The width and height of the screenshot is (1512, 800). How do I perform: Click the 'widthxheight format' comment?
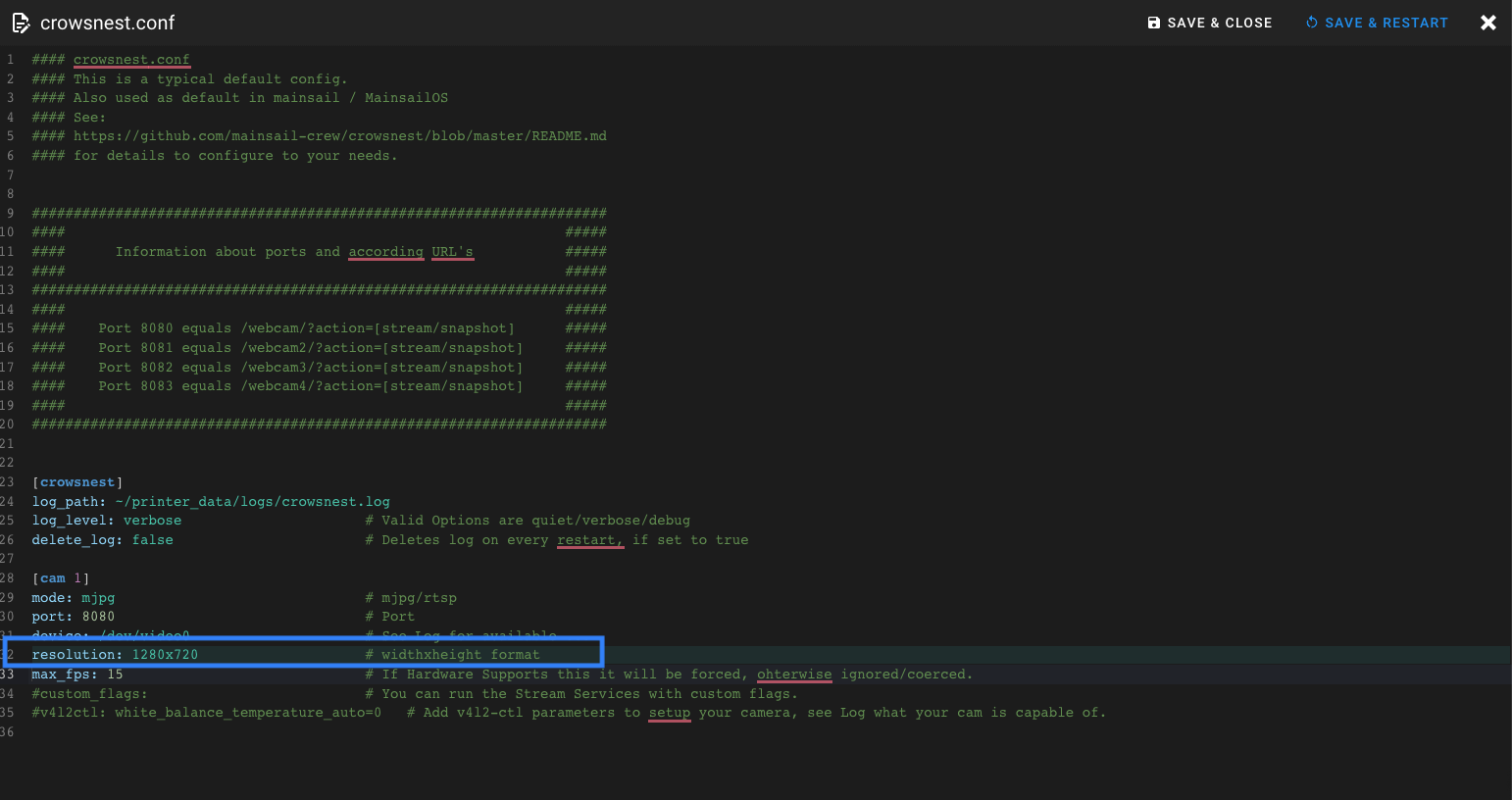pyautogui.click(x=453, y=655)
